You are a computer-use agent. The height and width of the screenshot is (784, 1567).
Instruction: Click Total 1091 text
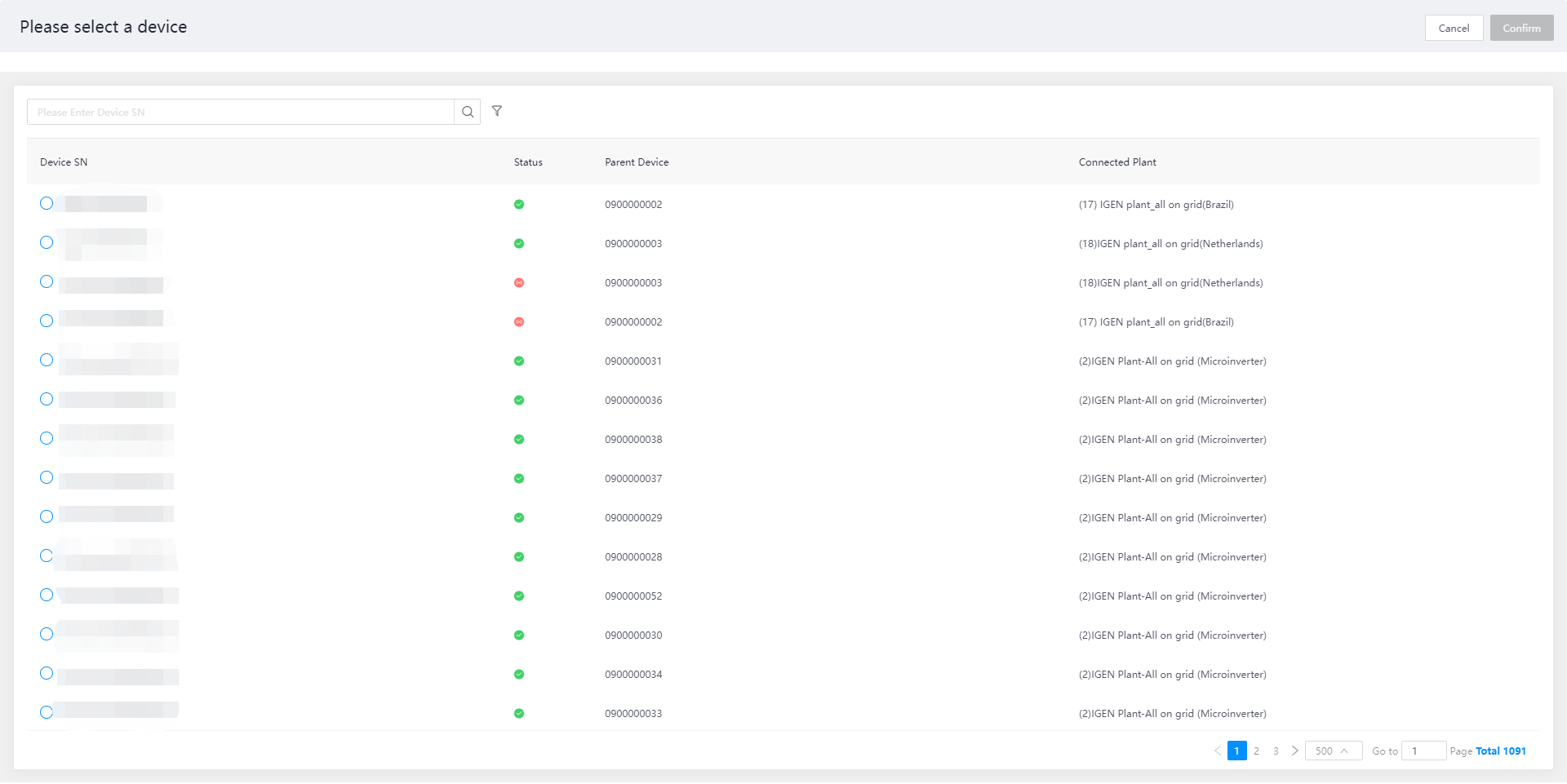click(1501, 751)
